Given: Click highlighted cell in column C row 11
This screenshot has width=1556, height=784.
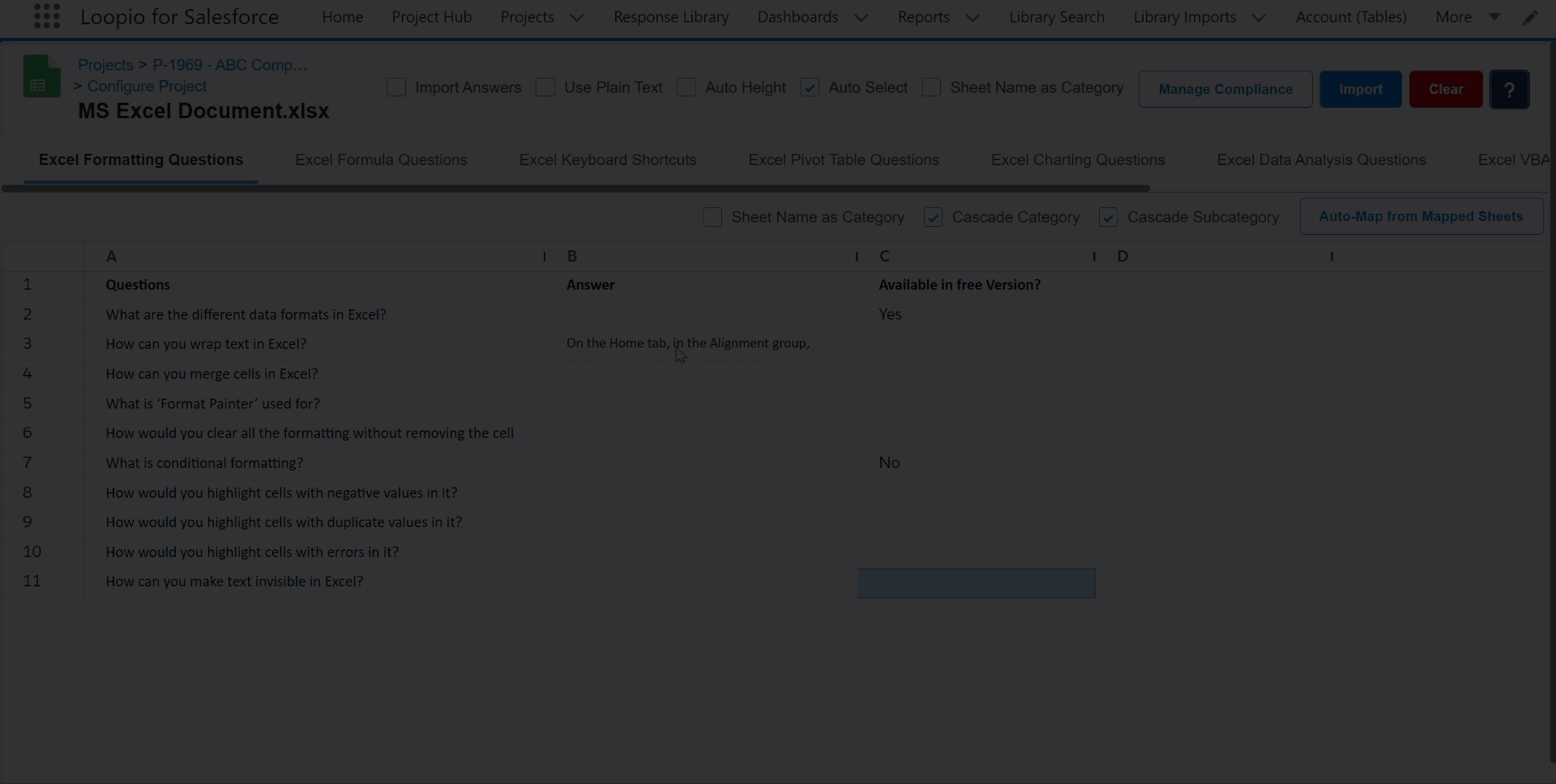Looking at the screenshot, I should point(977,583).
